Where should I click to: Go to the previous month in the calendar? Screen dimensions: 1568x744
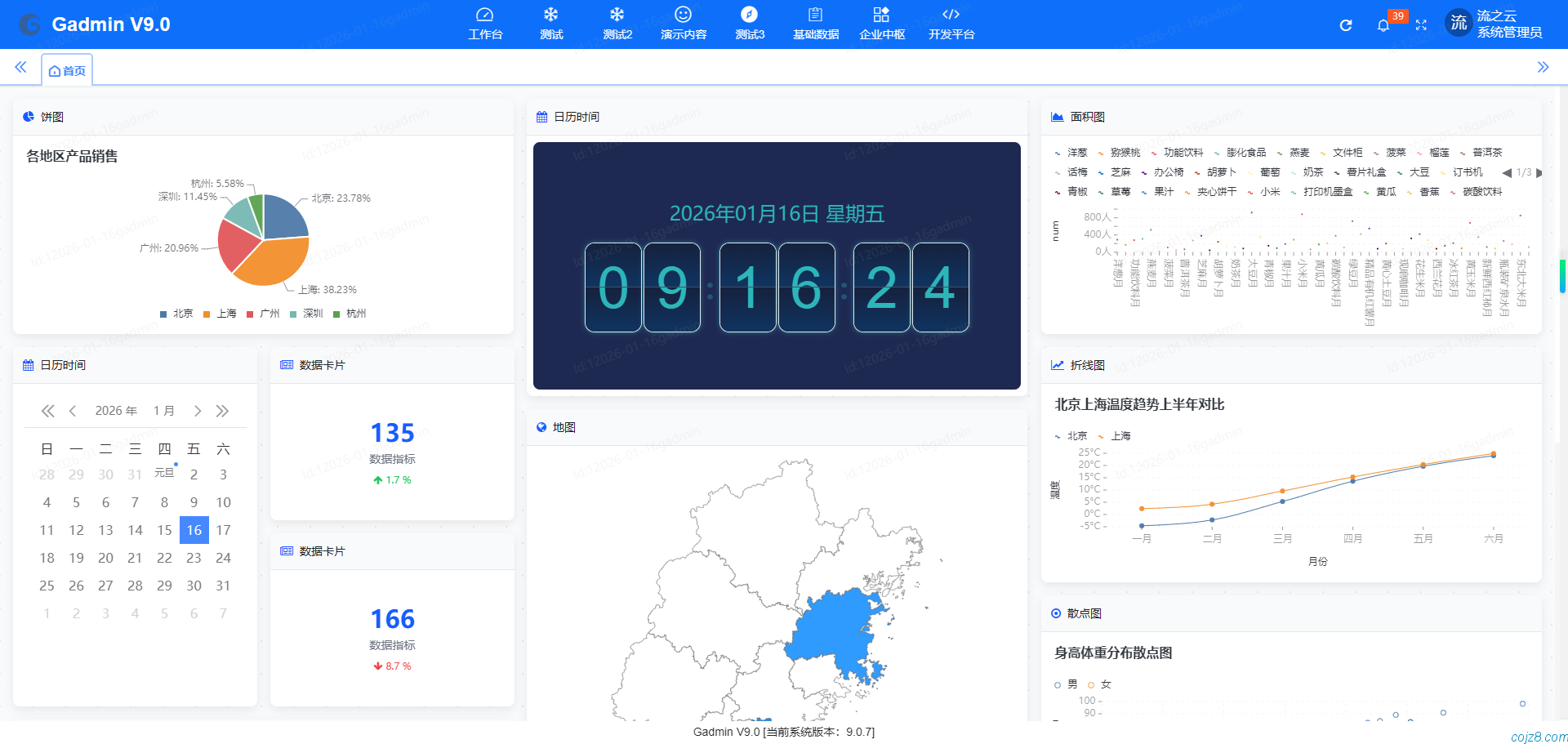(73, 411)
